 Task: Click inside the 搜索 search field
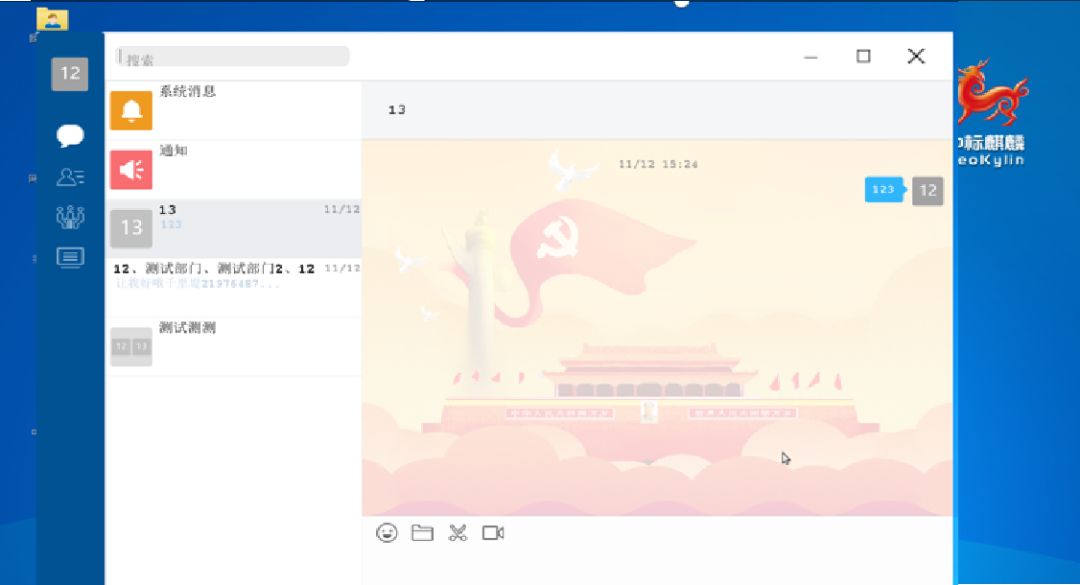[x=230, y=55]
